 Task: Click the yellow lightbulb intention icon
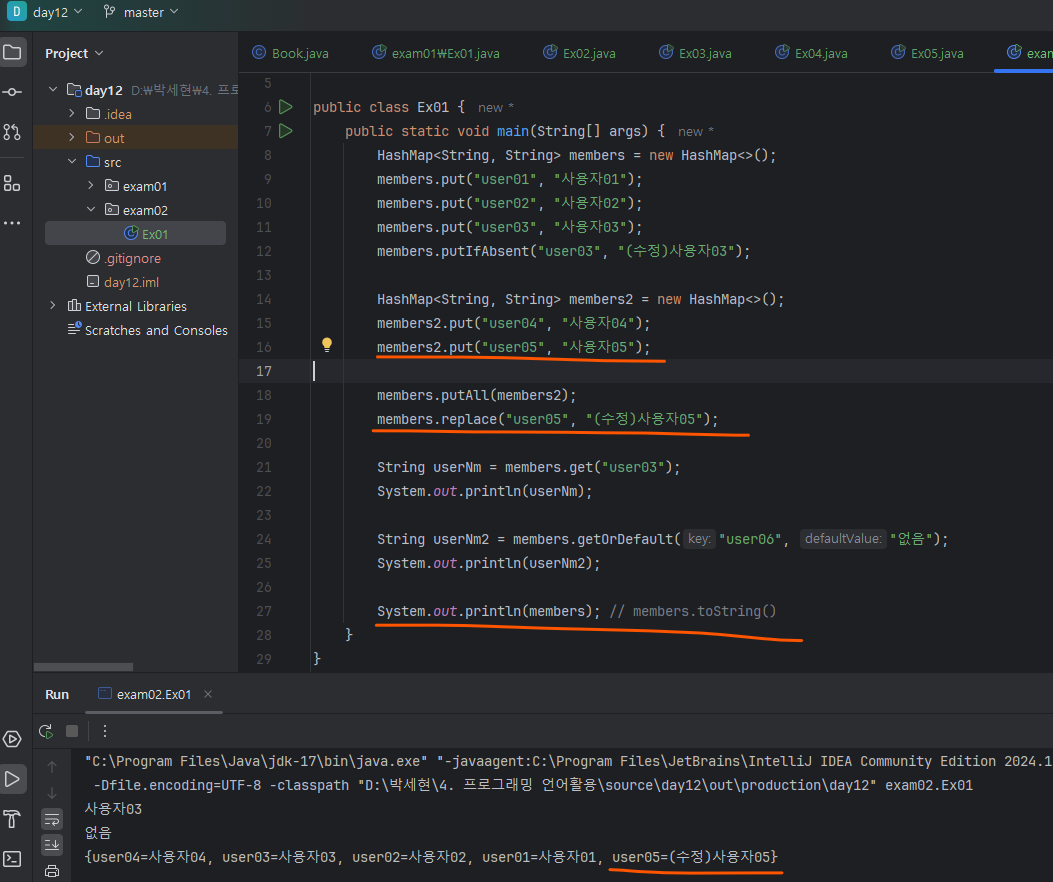tap(327, 345)
